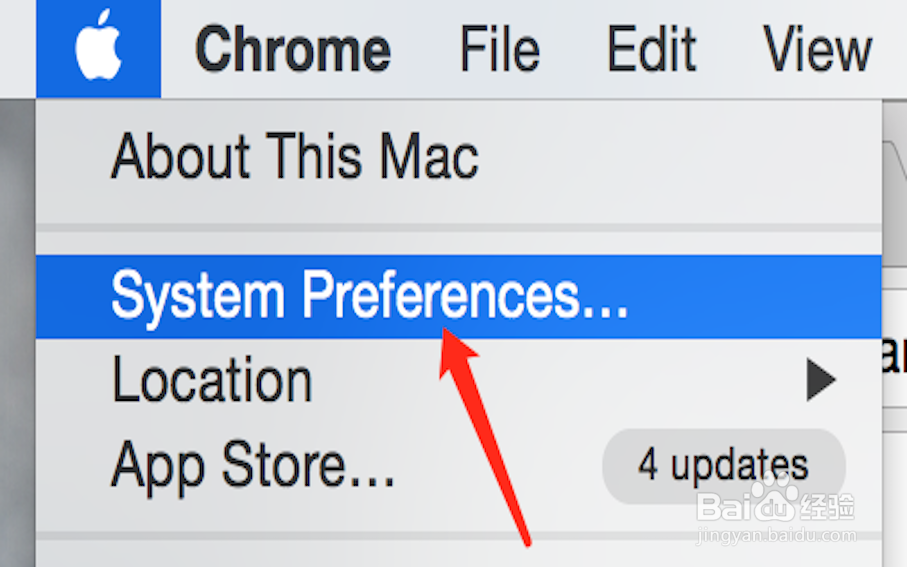Image resolution: width=907 pixels, height=567 pixels.
Task: Open the Chrome application menu
Action: click(x=292, y=48)
